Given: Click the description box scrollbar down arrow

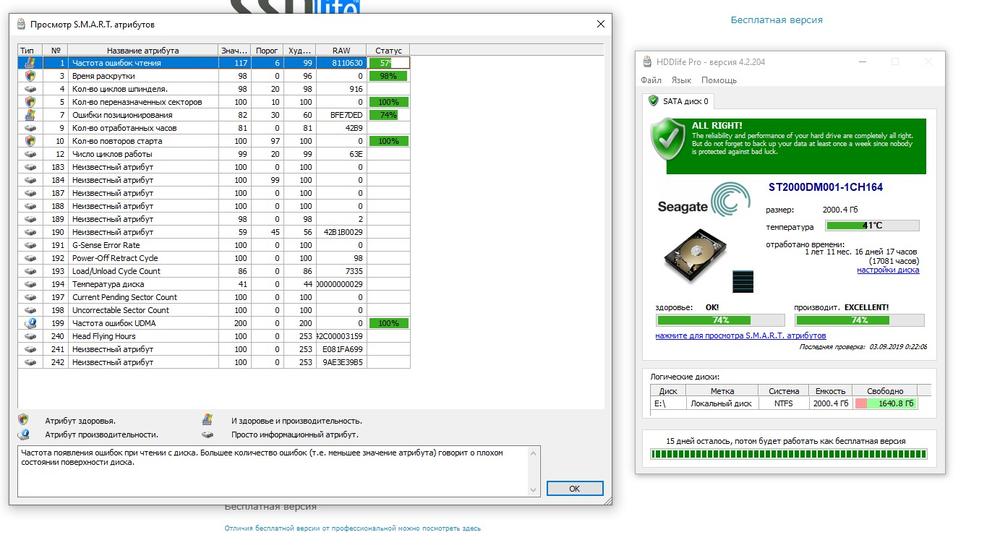Looking at the screenshot, I should click(x=533, y=490).
